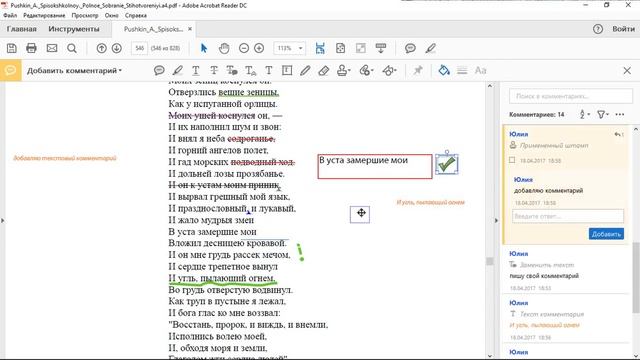
Task: Switch to the Главная tab
Action: pos(22,29)
